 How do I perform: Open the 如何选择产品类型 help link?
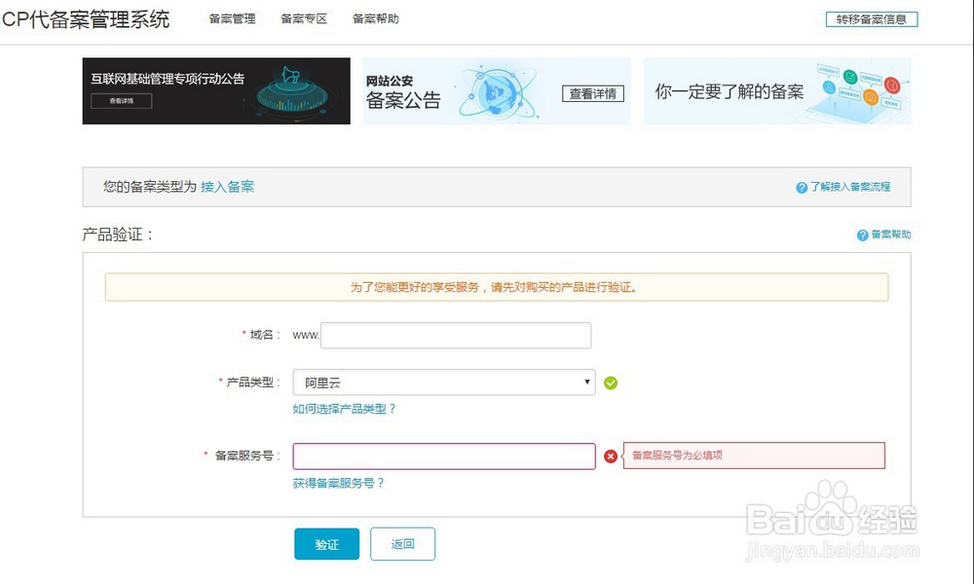[x=344, y=409]
